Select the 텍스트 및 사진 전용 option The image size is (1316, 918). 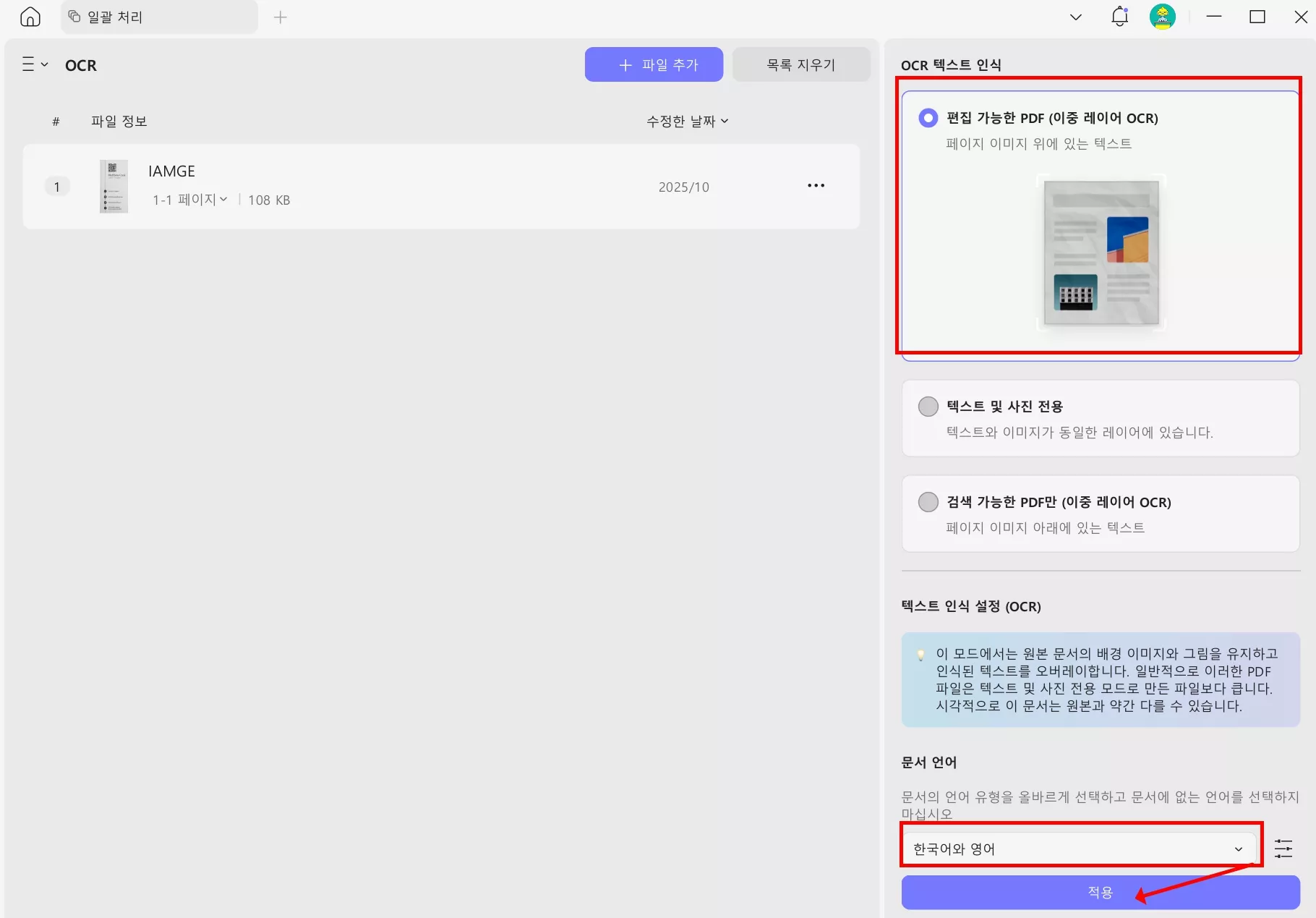click(x=928, y=407)
